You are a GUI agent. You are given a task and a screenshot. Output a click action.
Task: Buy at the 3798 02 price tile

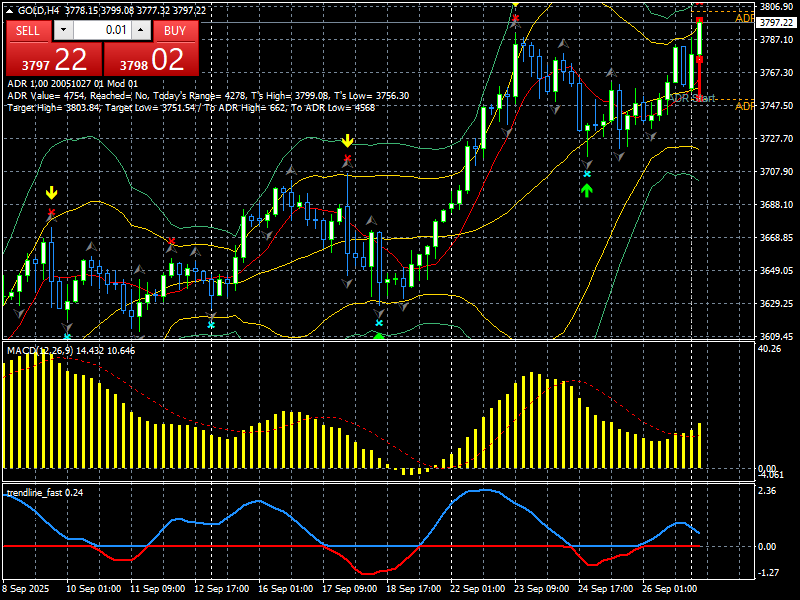(x=152, y=60)
